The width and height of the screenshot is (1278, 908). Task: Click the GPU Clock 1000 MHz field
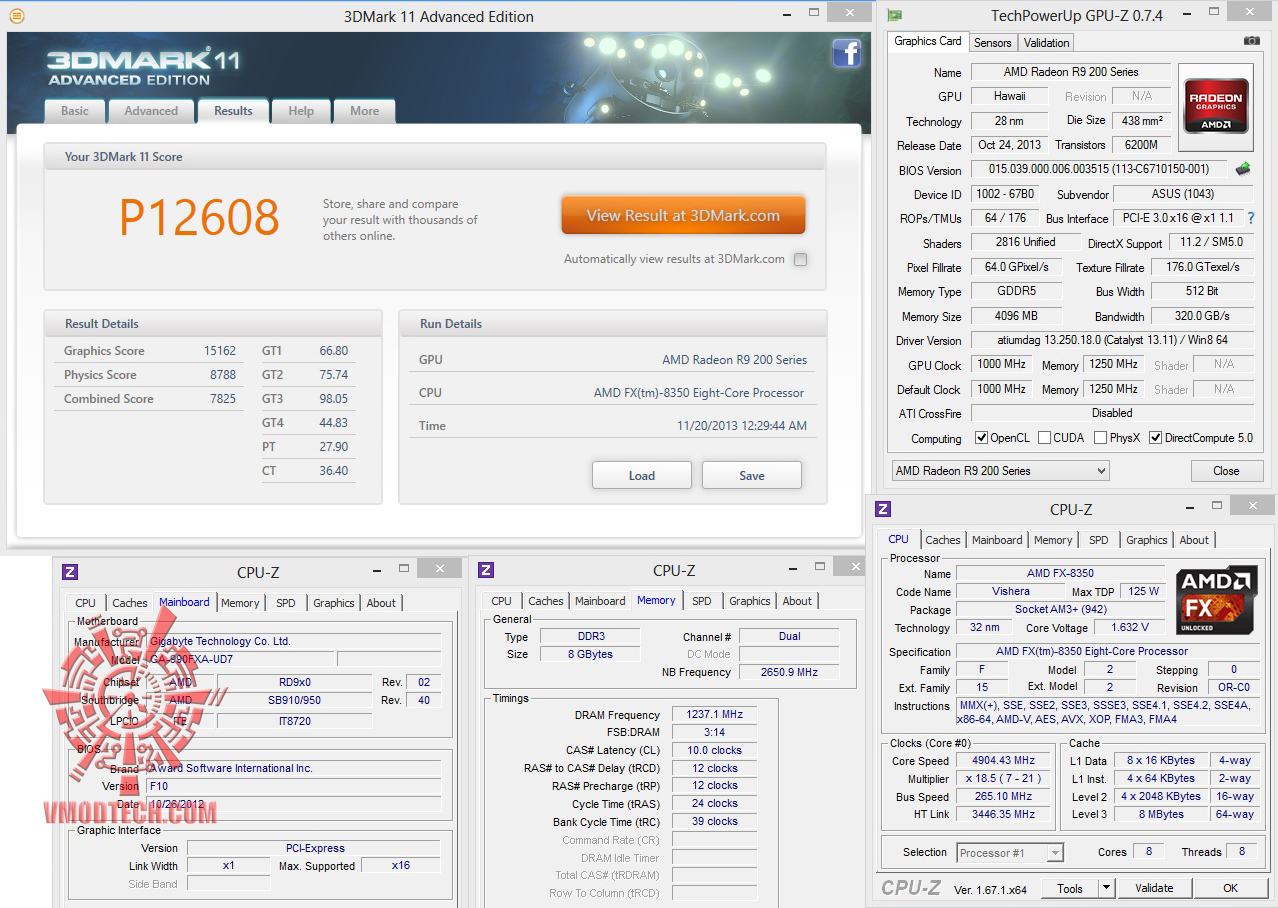(x=1001, y=365)
